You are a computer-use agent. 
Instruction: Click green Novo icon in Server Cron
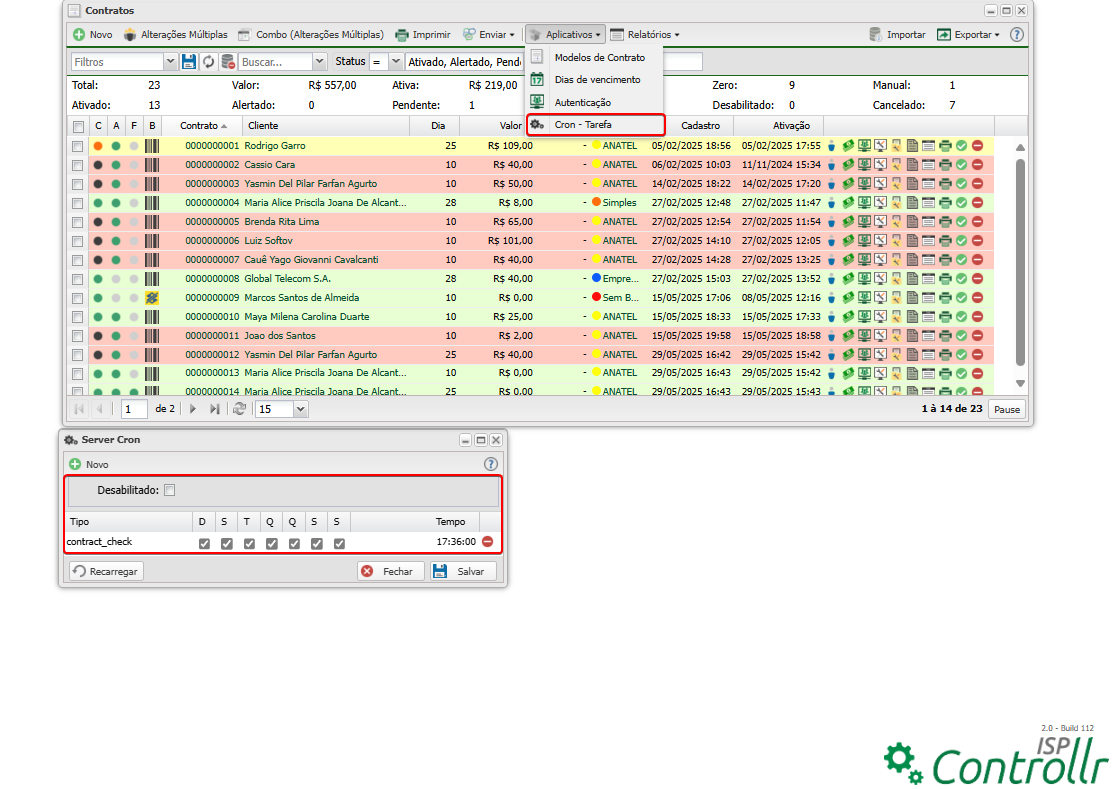[75, 465]
